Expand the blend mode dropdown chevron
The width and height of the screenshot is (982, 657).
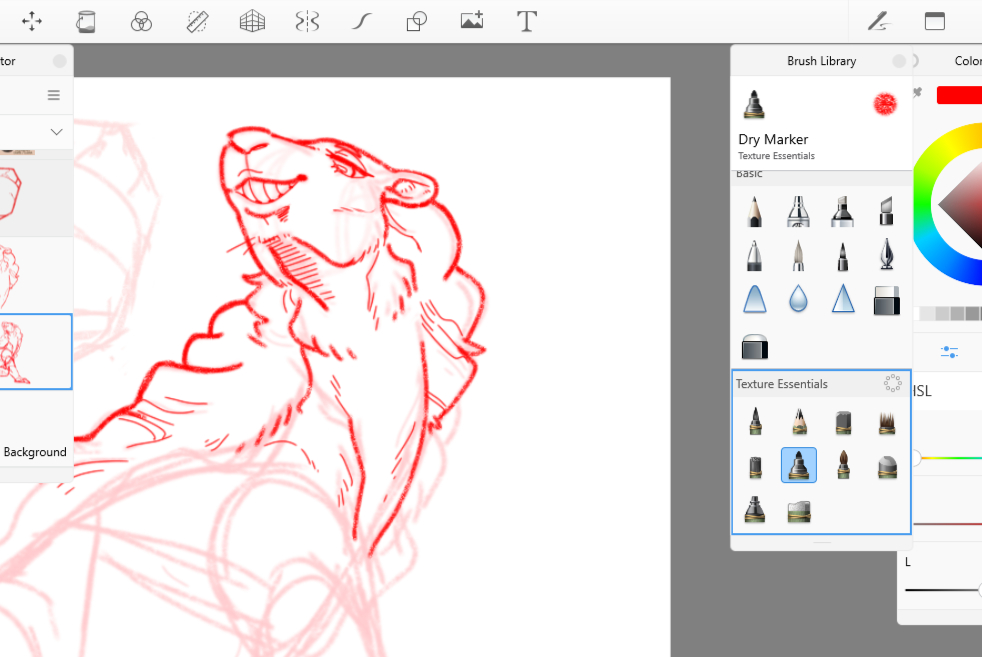pos(57,132)
